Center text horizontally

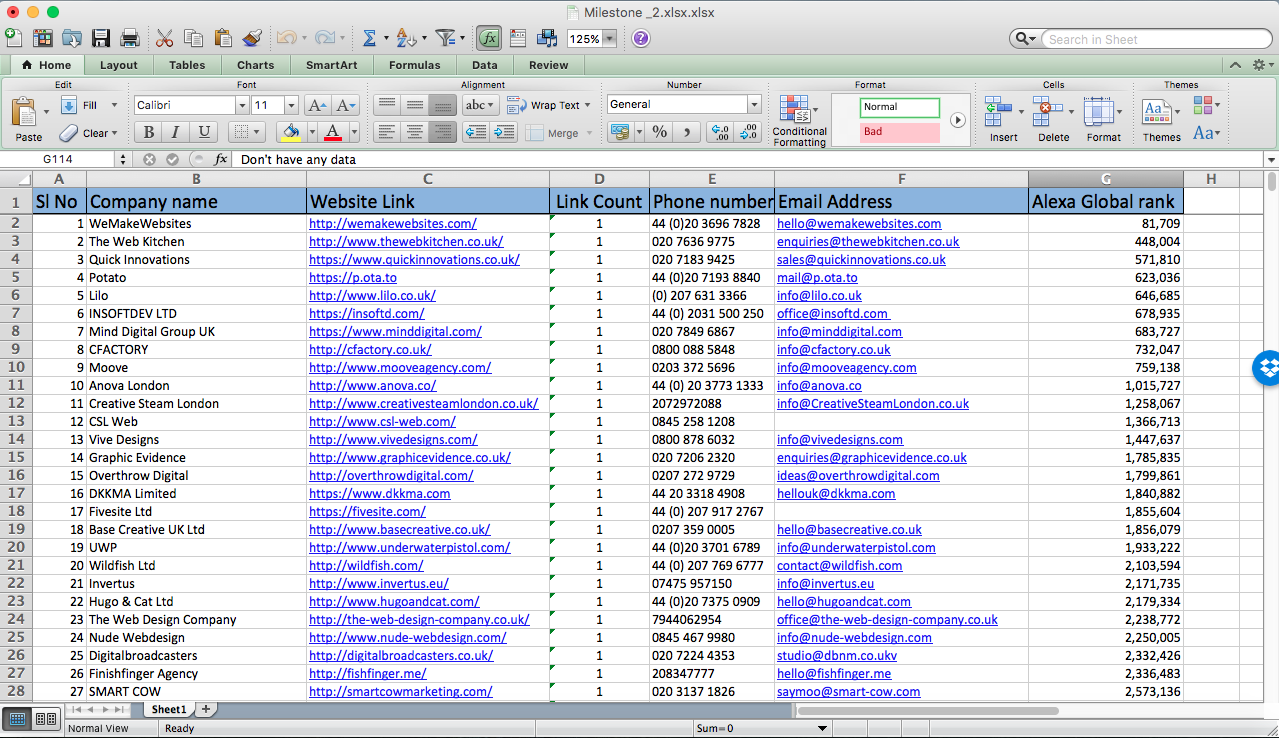415,132
